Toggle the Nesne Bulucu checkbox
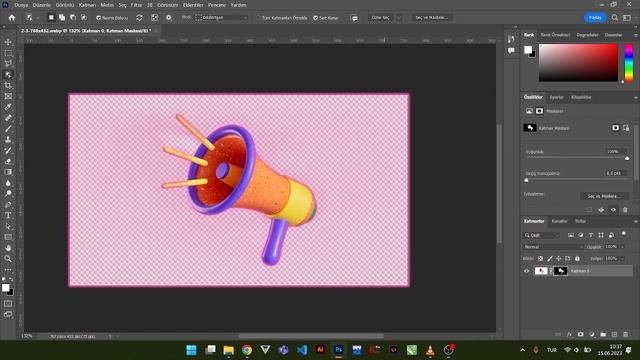 tap(98, 18)
